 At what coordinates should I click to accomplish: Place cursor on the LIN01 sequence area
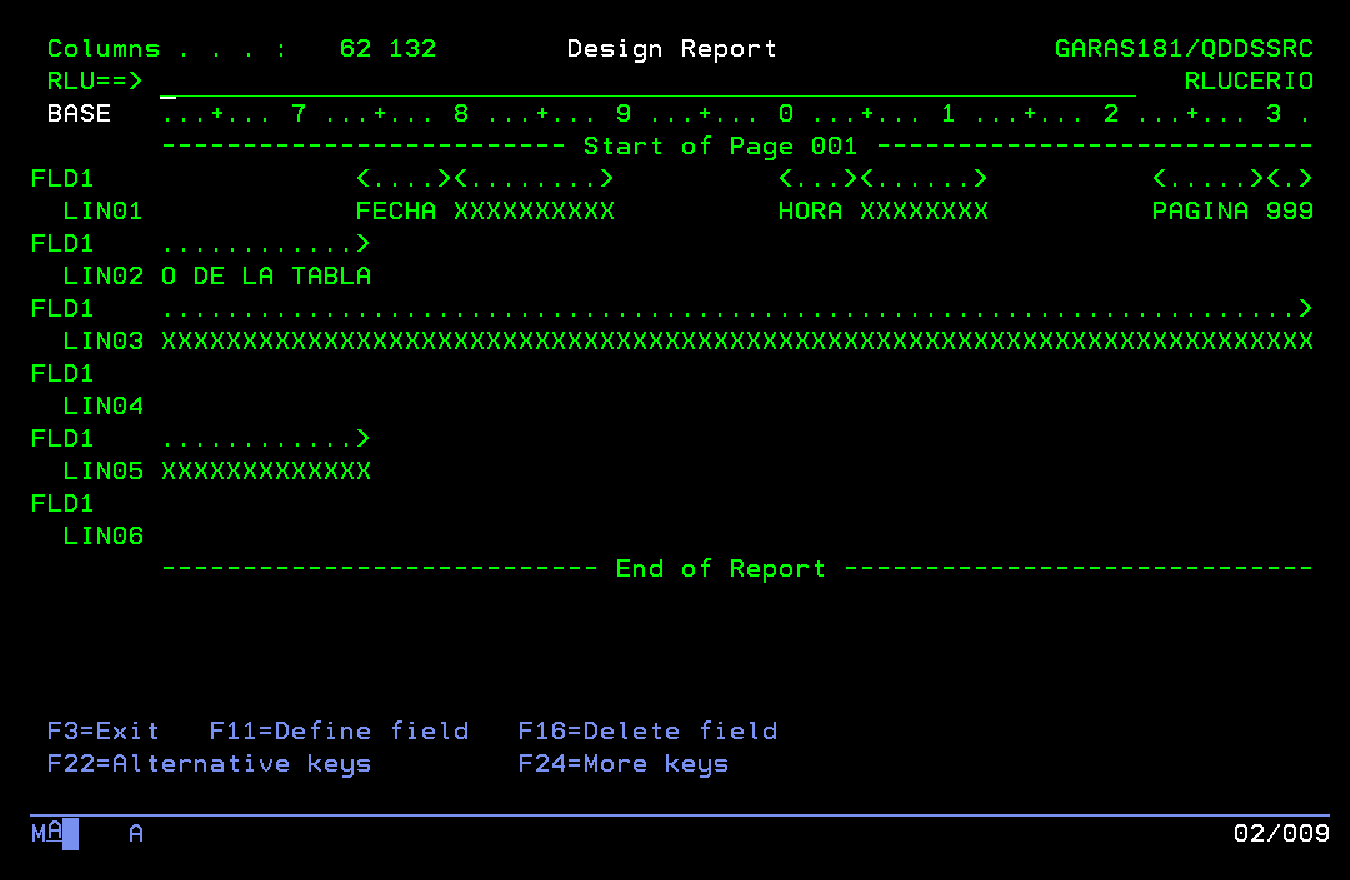tap(103, 212)
